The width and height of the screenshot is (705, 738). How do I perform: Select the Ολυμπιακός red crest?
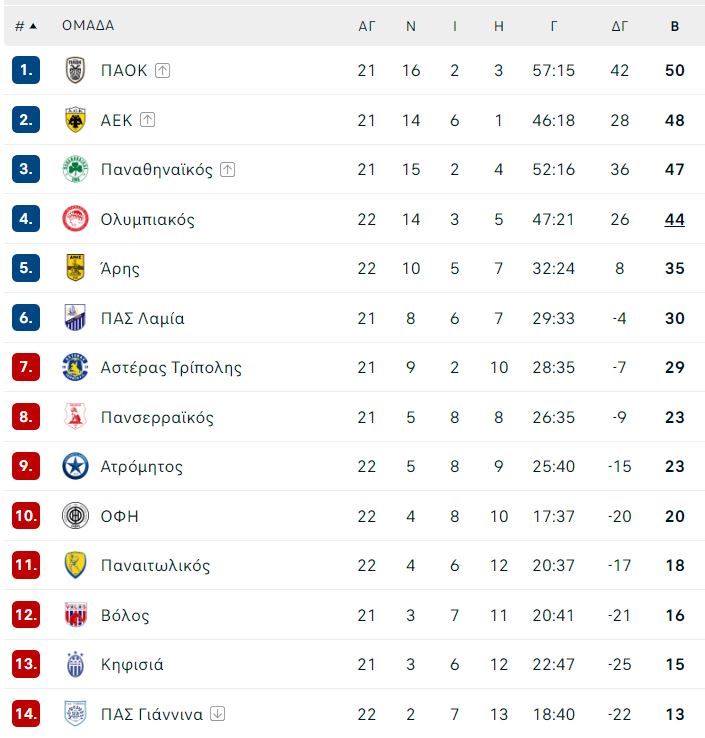(x=75, y=219)
